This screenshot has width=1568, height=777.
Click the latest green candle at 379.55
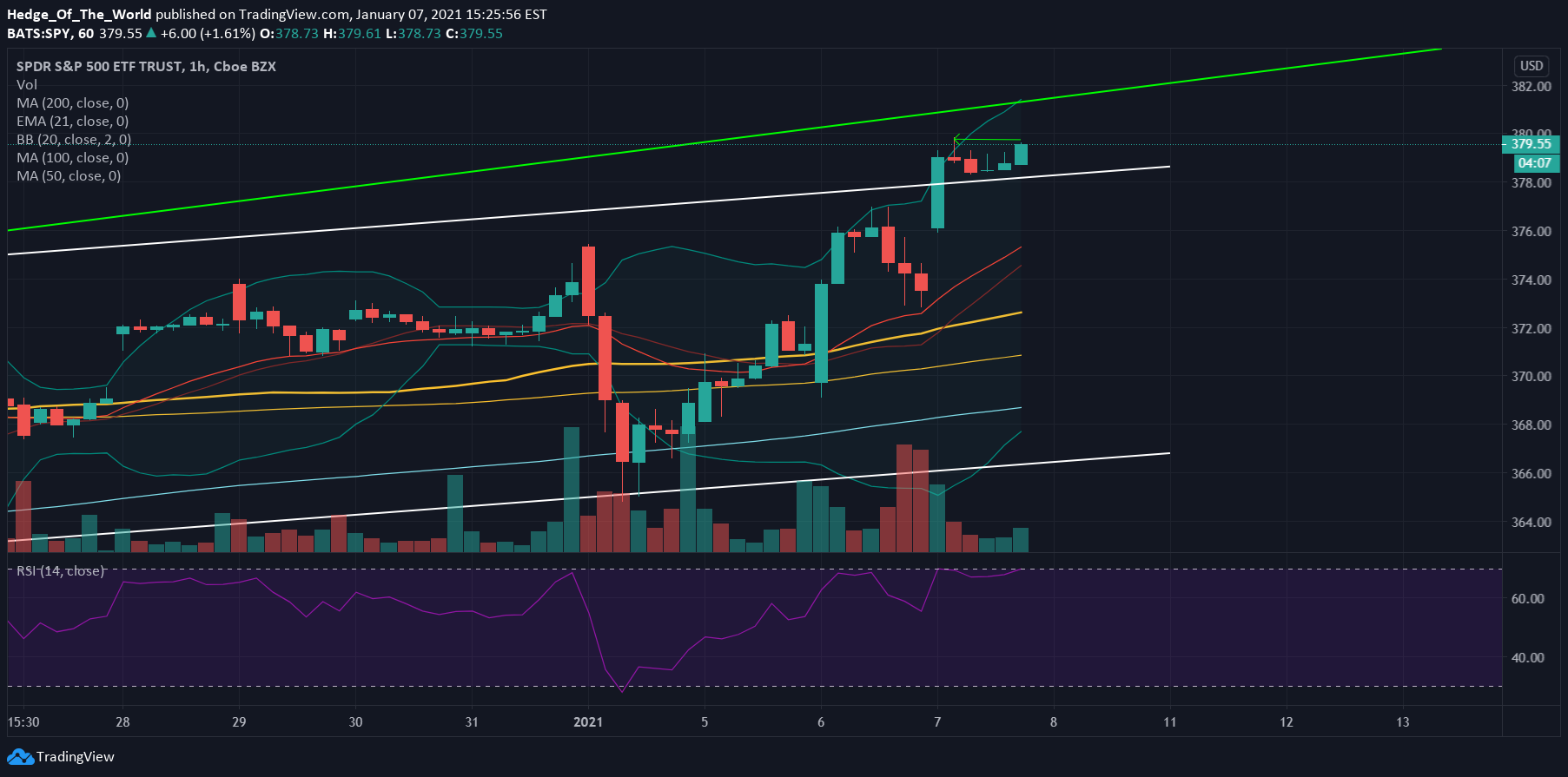(1021, 155)
